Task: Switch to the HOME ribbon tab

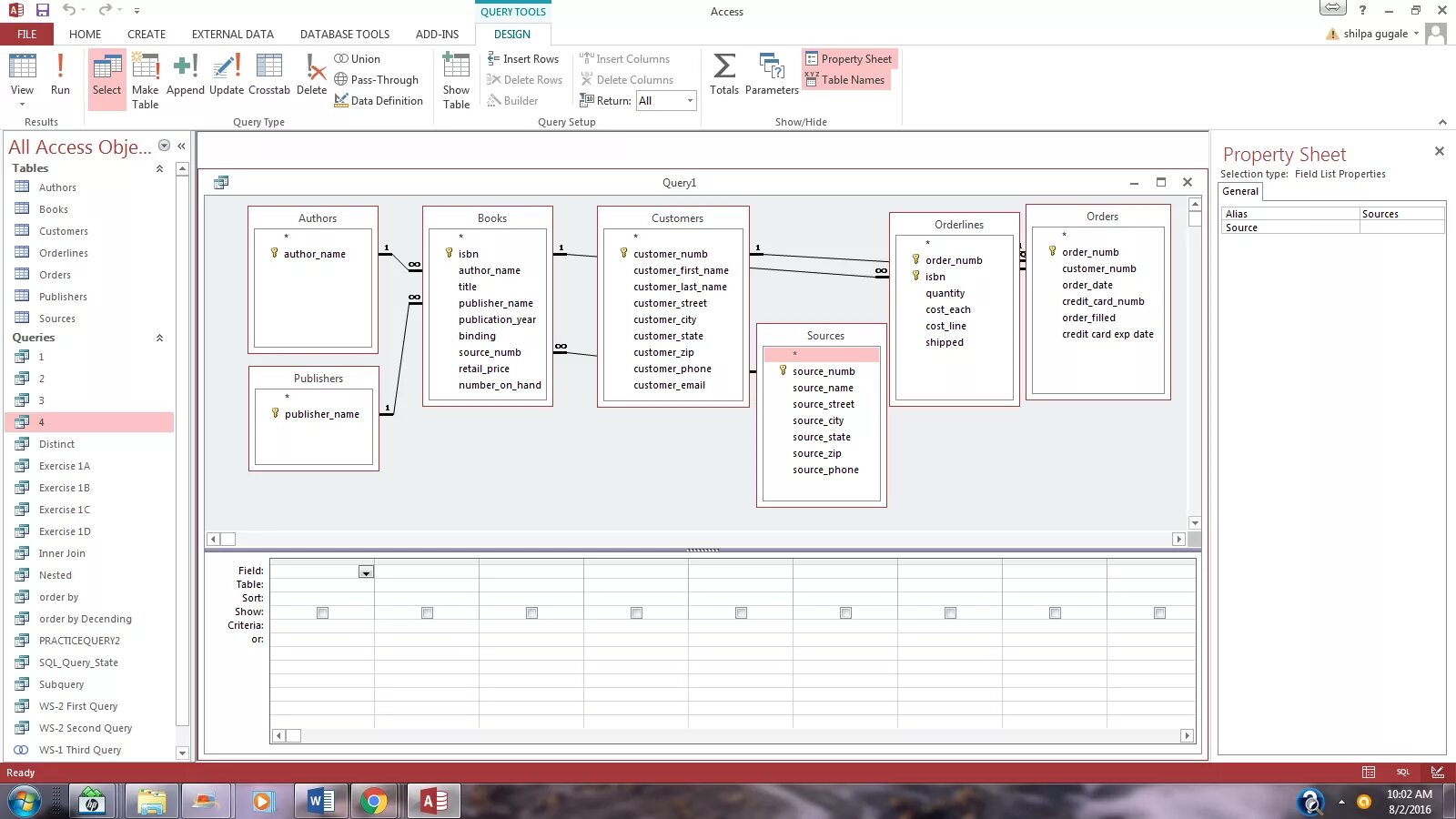Action: pos(85,34)
